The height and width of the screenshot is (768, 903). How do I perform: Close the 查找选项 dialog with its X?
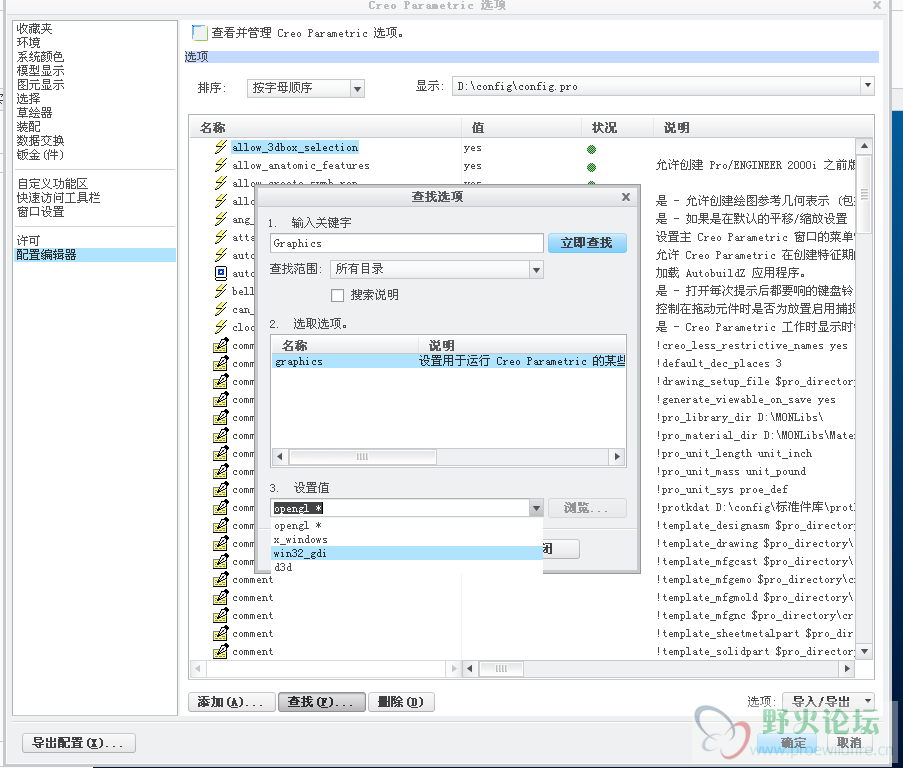coord(626,197)
